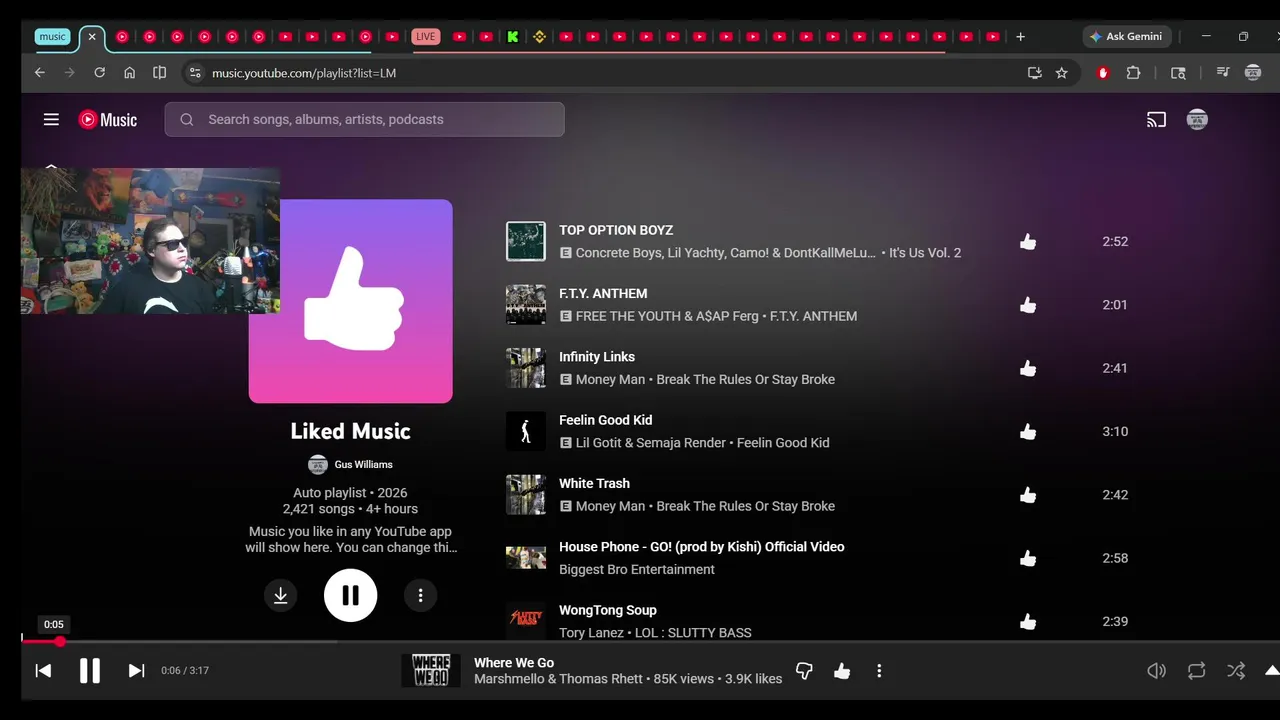Skip to the previous track

[43, 671]
